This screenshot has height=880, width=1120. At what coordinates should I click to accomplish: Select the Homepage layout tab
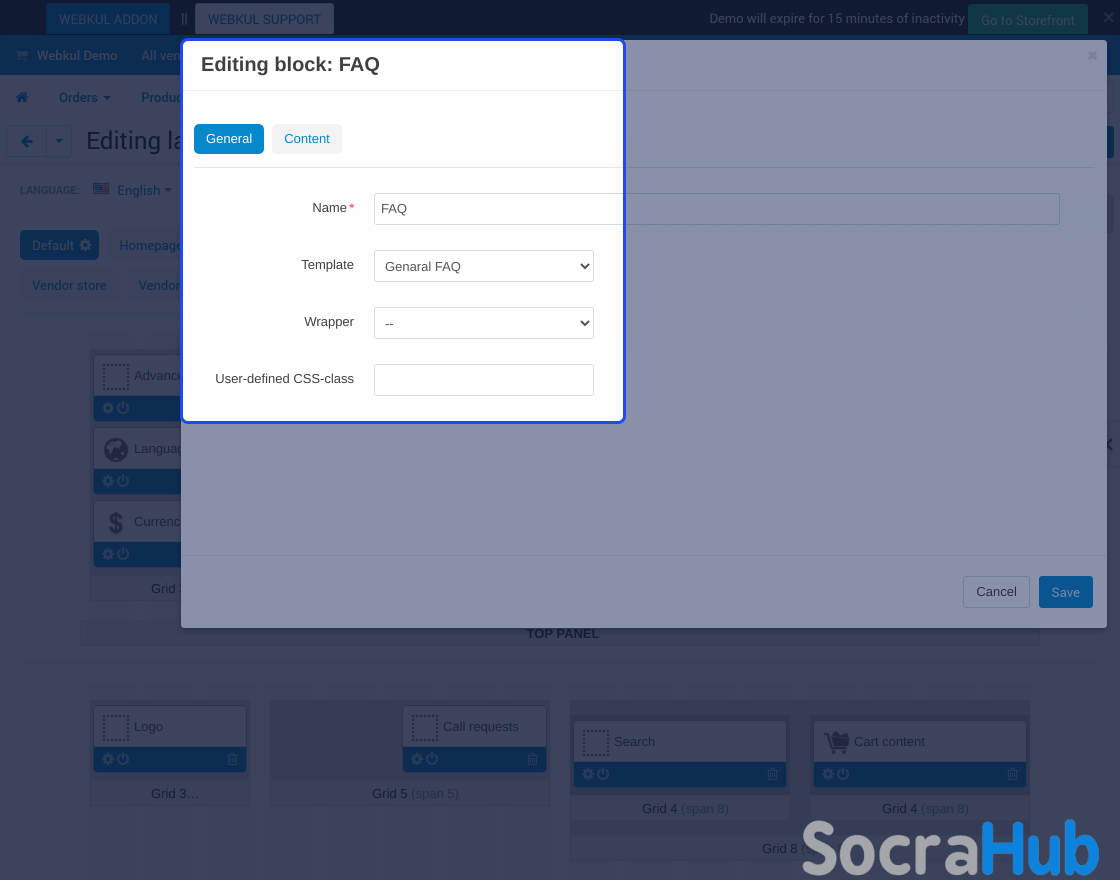point(149,245)
